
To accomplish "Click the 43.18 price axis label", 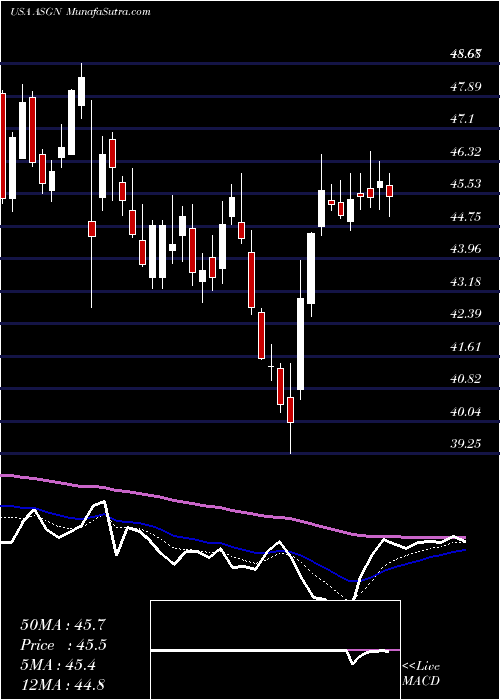I will pos(465,281).
